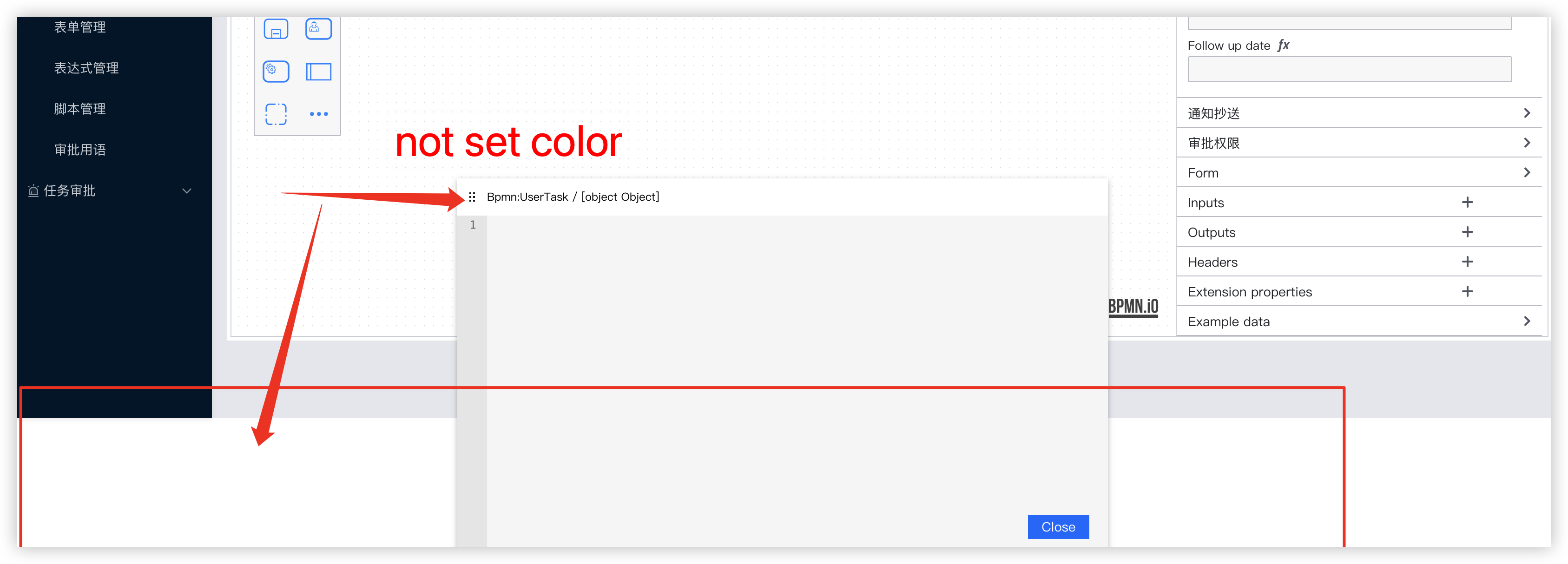Viewport: 1568px width, 564px height.
Task: Add a new Input entry
Action: [x=1468, y=202]
